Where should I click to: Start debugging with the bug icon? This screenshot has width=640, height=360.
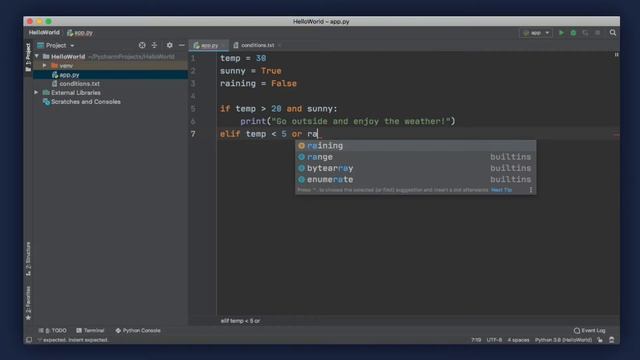pyautogui.click(x=573, y=33)
